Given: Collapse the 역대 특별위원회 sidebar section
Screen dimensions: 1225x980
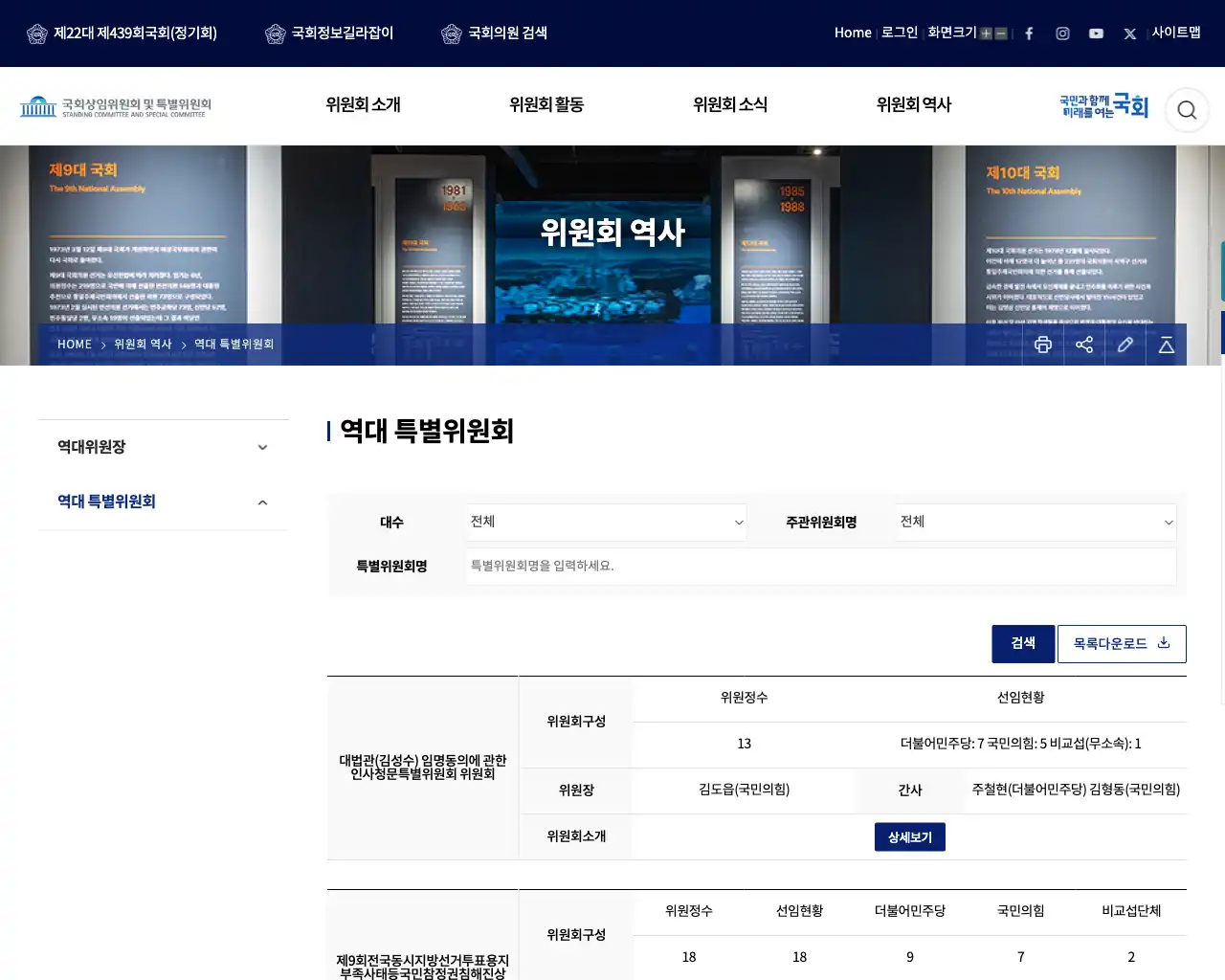Looking at the screenshot, I should click(163, 502).
